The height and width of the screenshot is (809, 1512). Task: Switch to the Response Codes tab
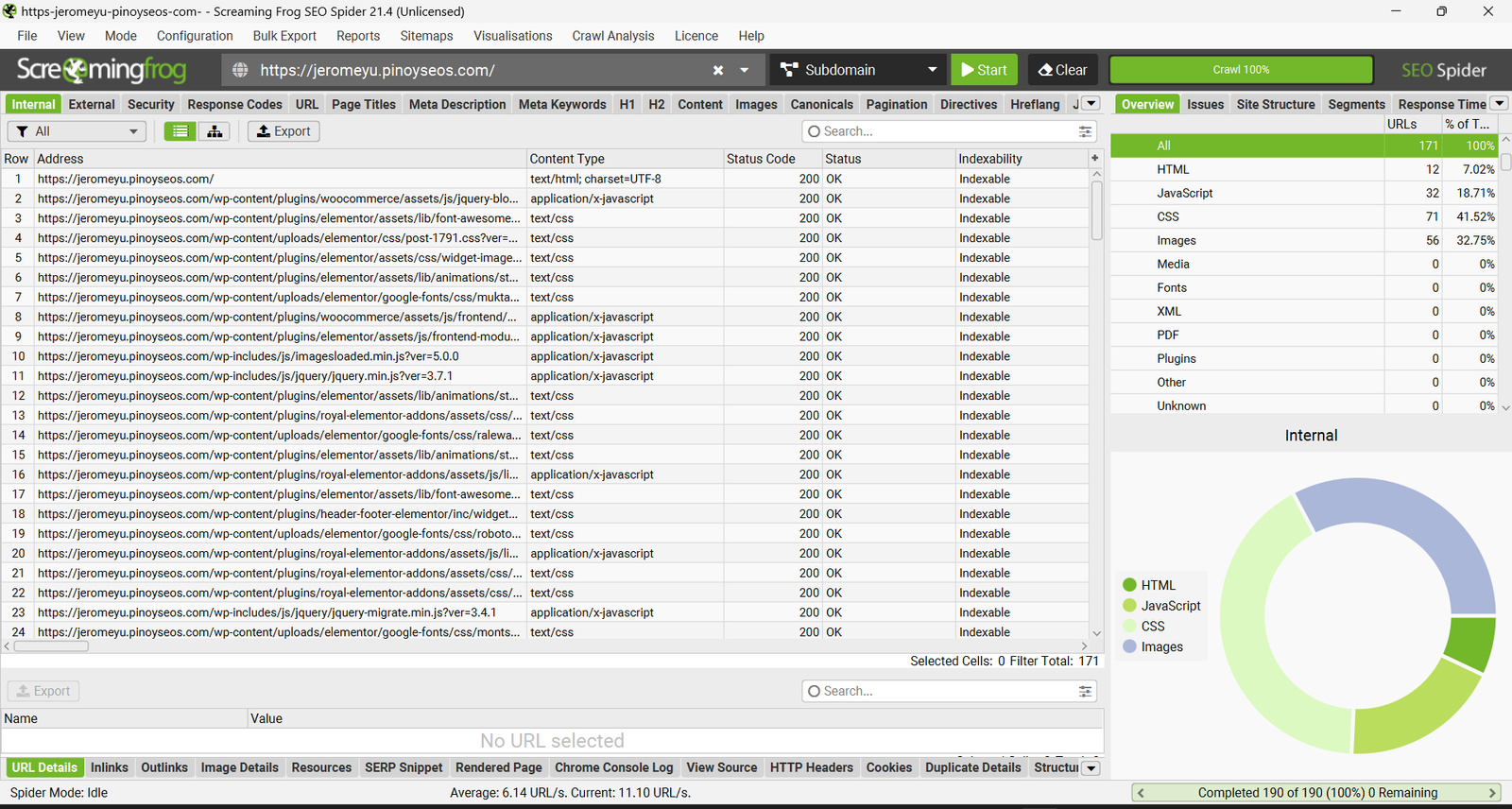coord(234,104)
